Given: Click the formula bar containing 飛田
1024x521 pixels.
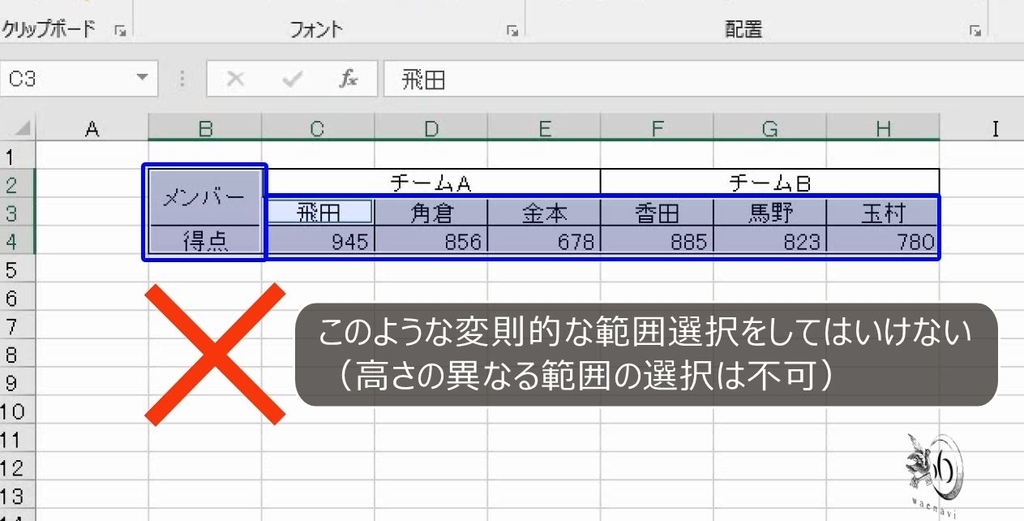Looking at the screenshot, I should (704, 79).
